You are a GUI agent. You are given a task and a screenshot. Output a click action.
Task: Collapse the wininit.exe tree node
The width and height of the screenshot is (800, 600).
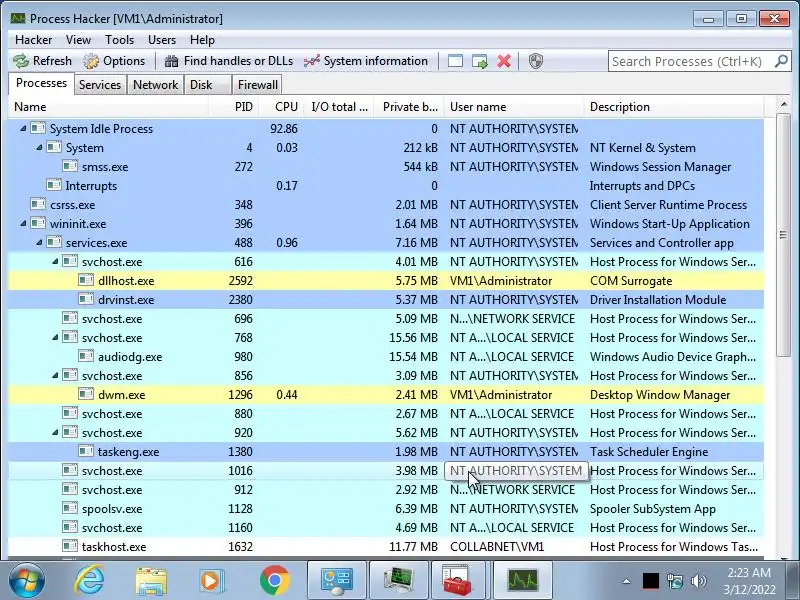pyautogui.click(x=23, y=223)
